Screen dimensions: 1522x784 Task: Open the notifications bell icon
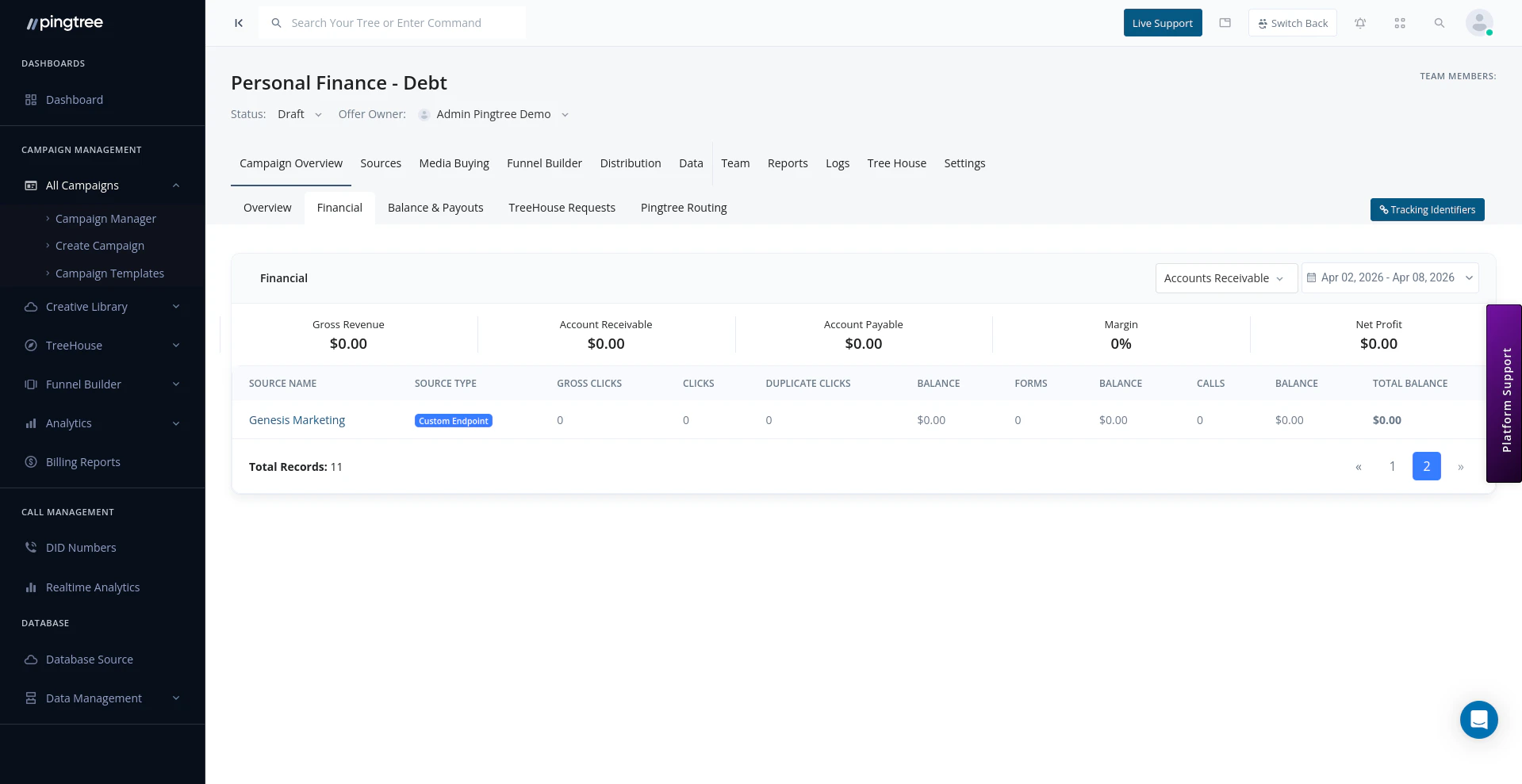tap(1360, 23)
